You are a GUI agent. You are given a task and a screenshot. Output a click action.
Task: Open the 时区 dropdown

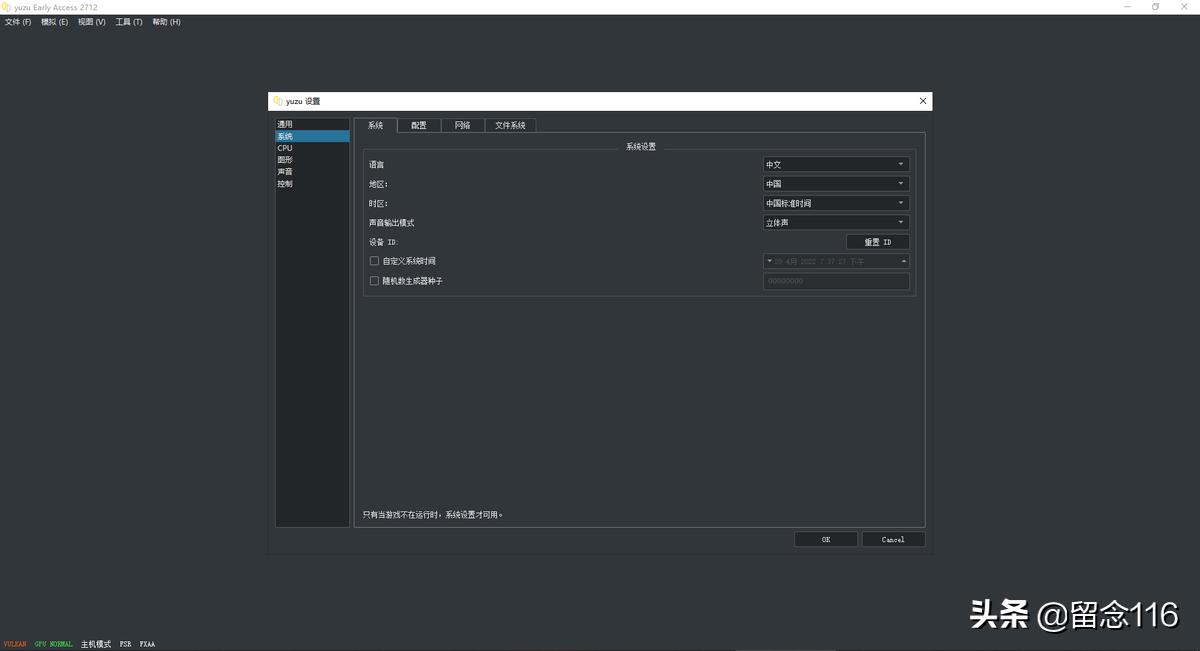(x=835, y=203)
